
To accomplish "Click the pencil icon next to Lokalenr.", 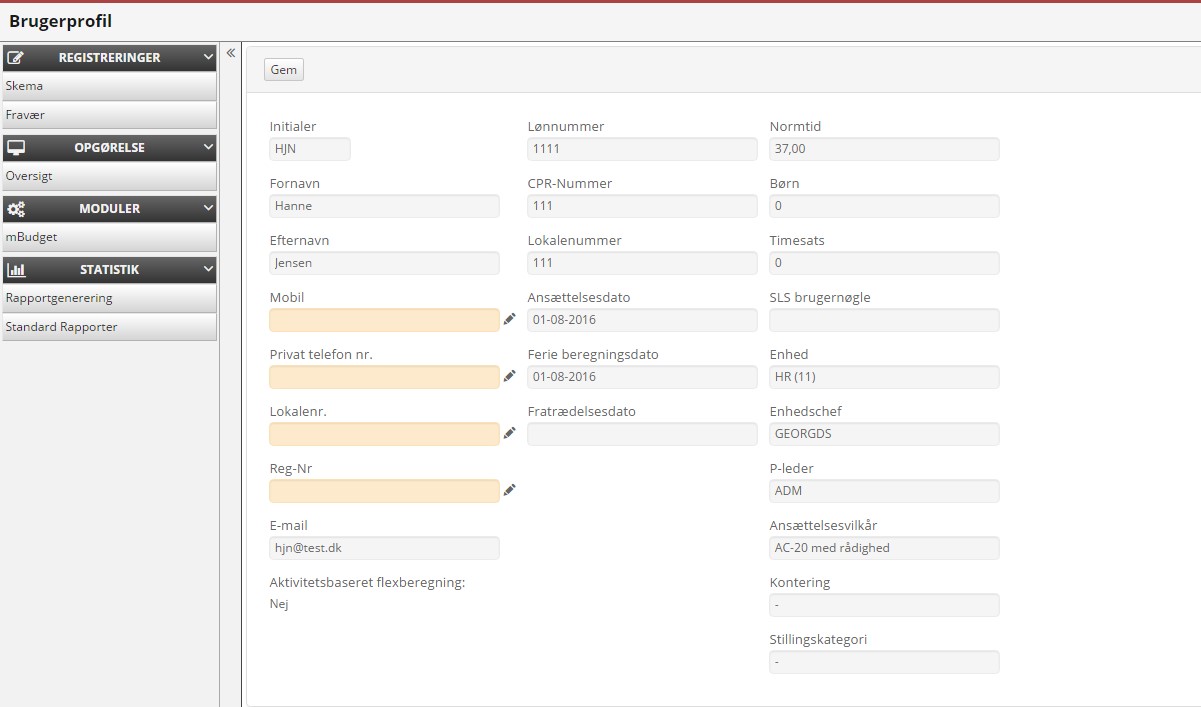I will tap(510, 433).
